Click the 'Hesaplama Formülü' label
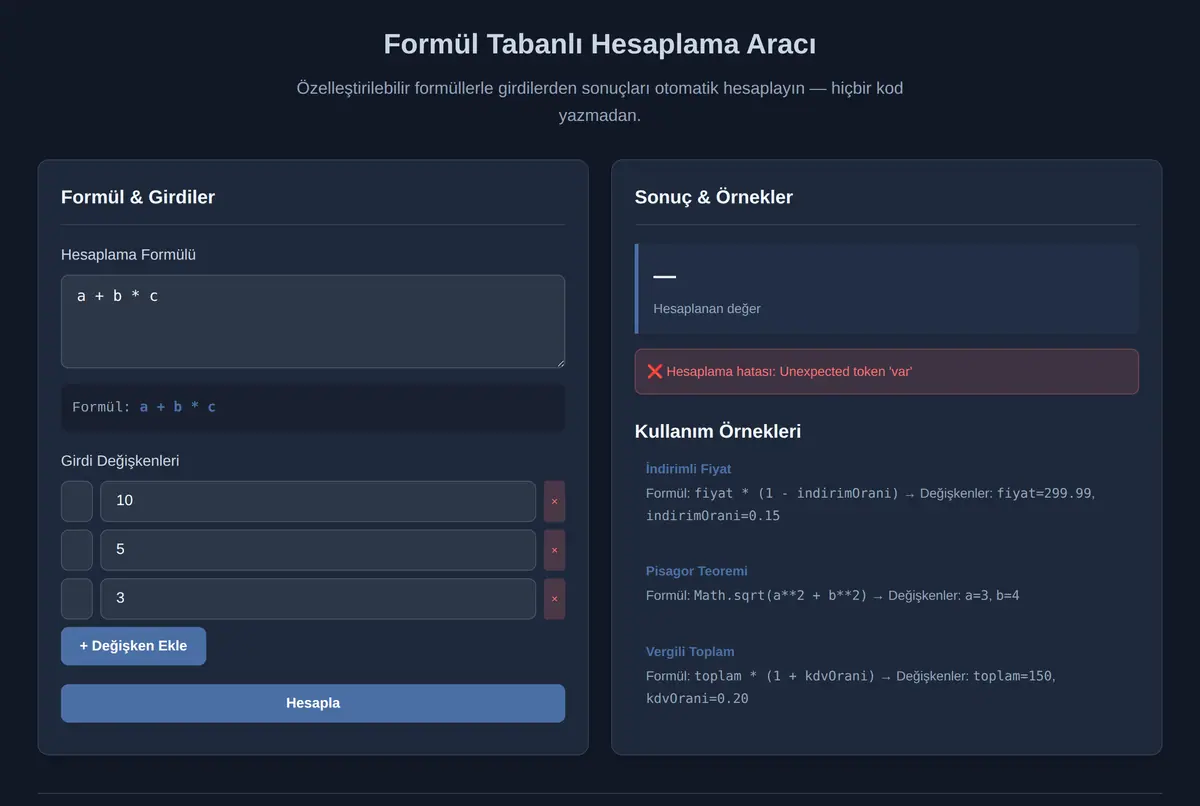This screenshot has width=1200, height=806. tap(128, 255)
